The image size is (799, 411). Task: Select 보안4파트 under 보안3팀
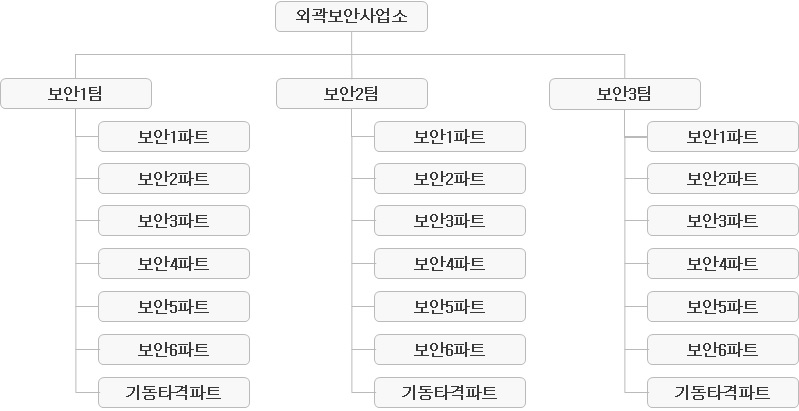point(723,264)
